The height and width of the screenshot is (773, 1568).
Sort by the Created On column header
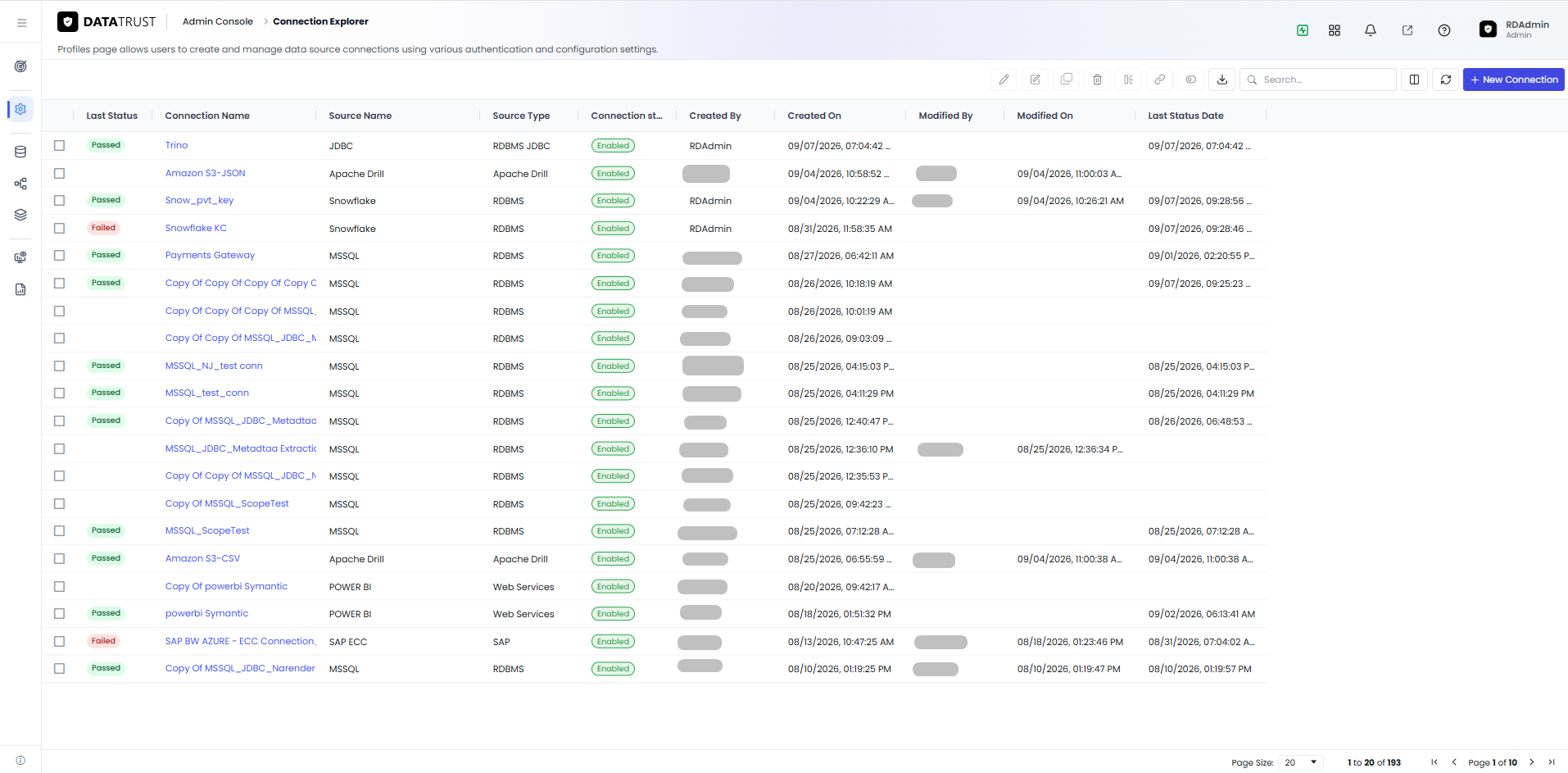coord(814,116)
